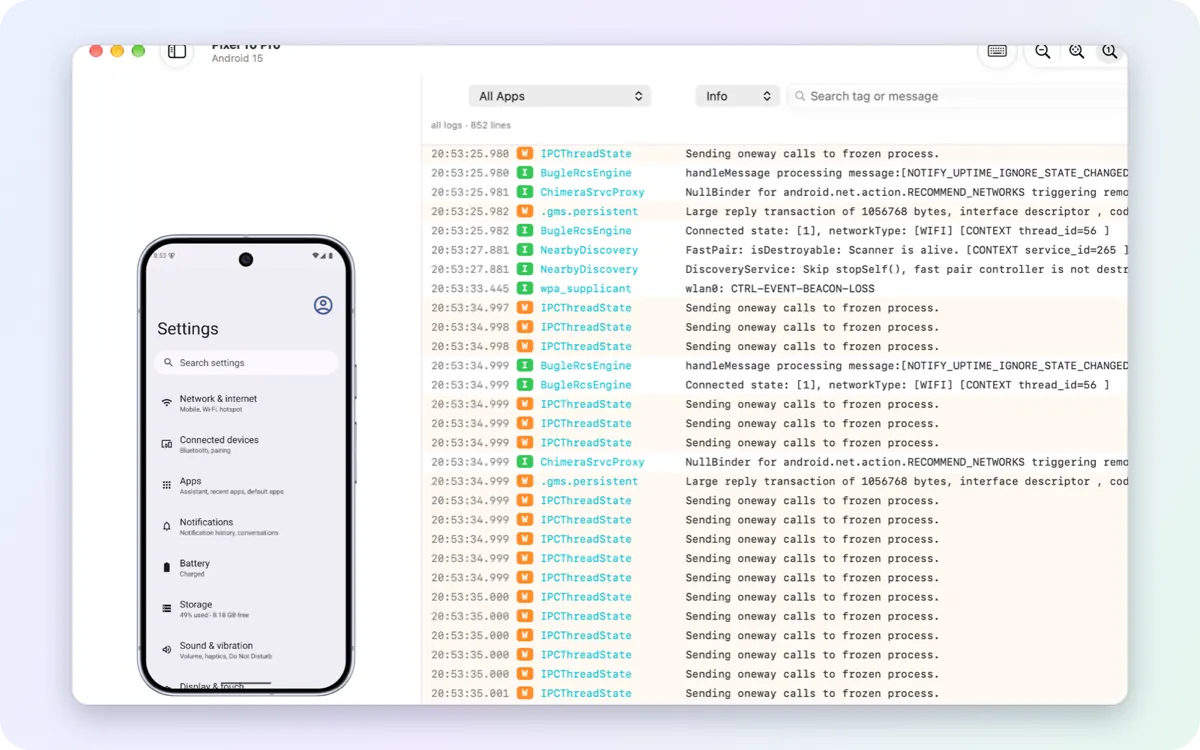Tap the Settings heading on phone screen
Image resolution: width=1200 pixels, height=750 pixels.
tap(188, 329)
